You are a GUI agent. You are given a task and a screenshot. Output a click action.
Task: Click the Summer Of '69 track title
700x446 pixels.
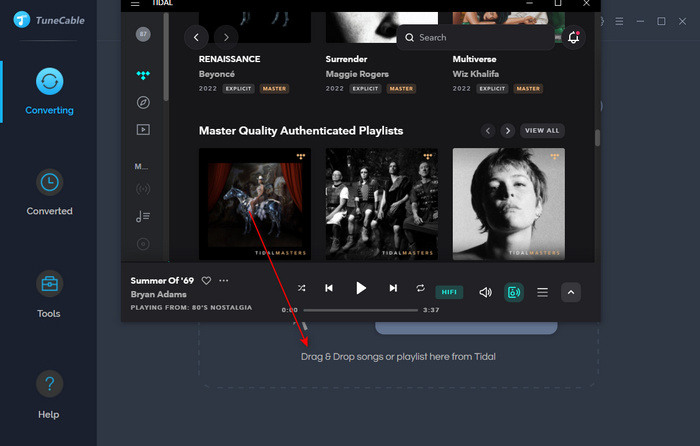coord(162,281)
